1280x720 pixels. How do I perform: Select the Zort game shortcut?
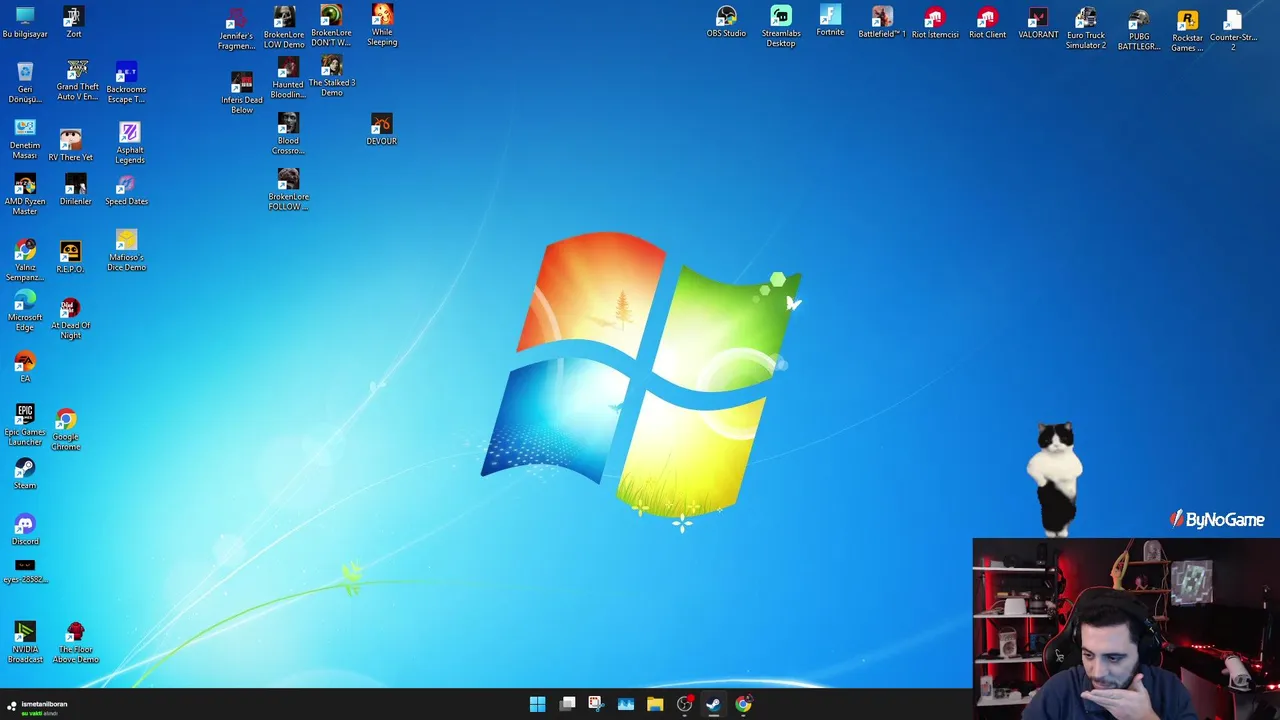pyautogui.click(x=73, y=22)
